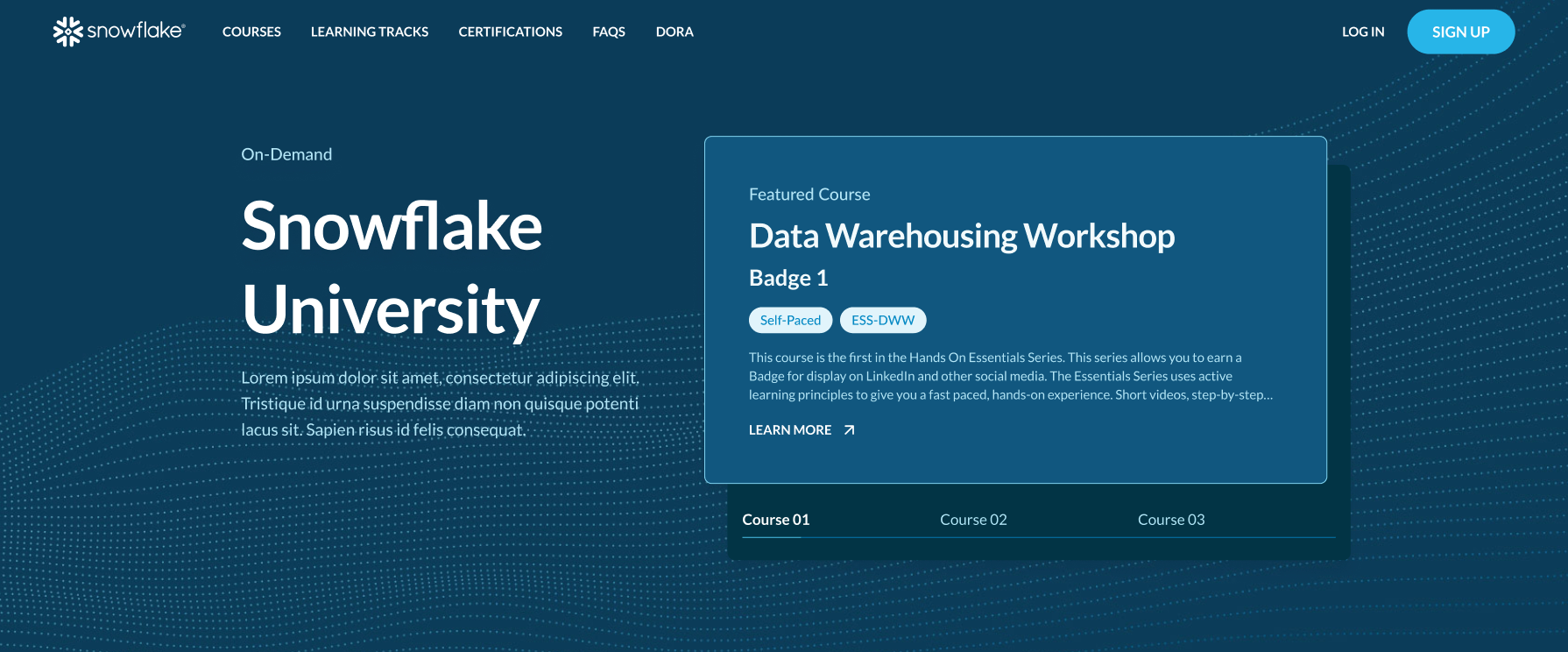Switch to the Course 03 tab
1568x652 pixels.
(x=1171, y=520)
